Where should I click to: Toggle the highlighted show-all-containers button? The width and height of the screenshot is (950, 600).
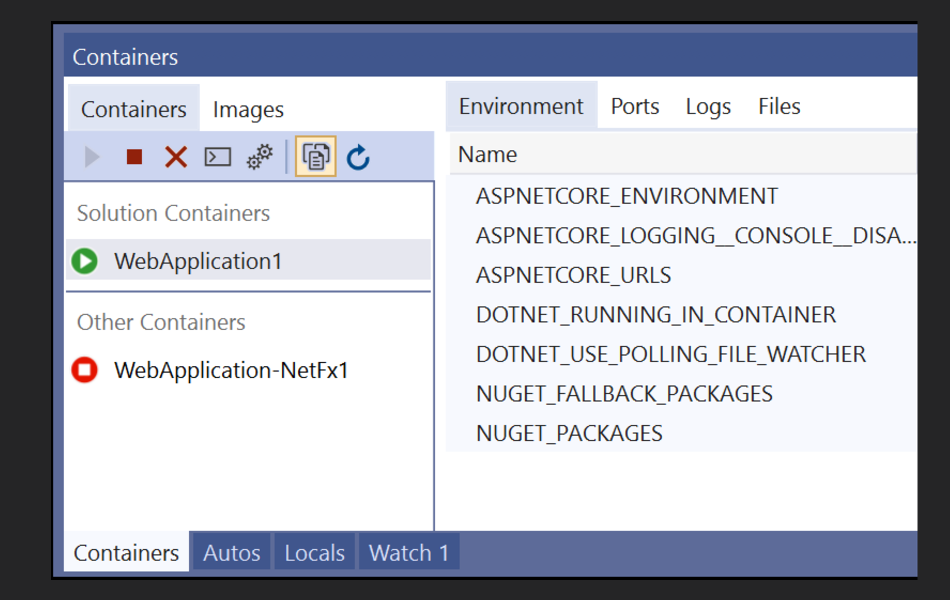point(315,156)
